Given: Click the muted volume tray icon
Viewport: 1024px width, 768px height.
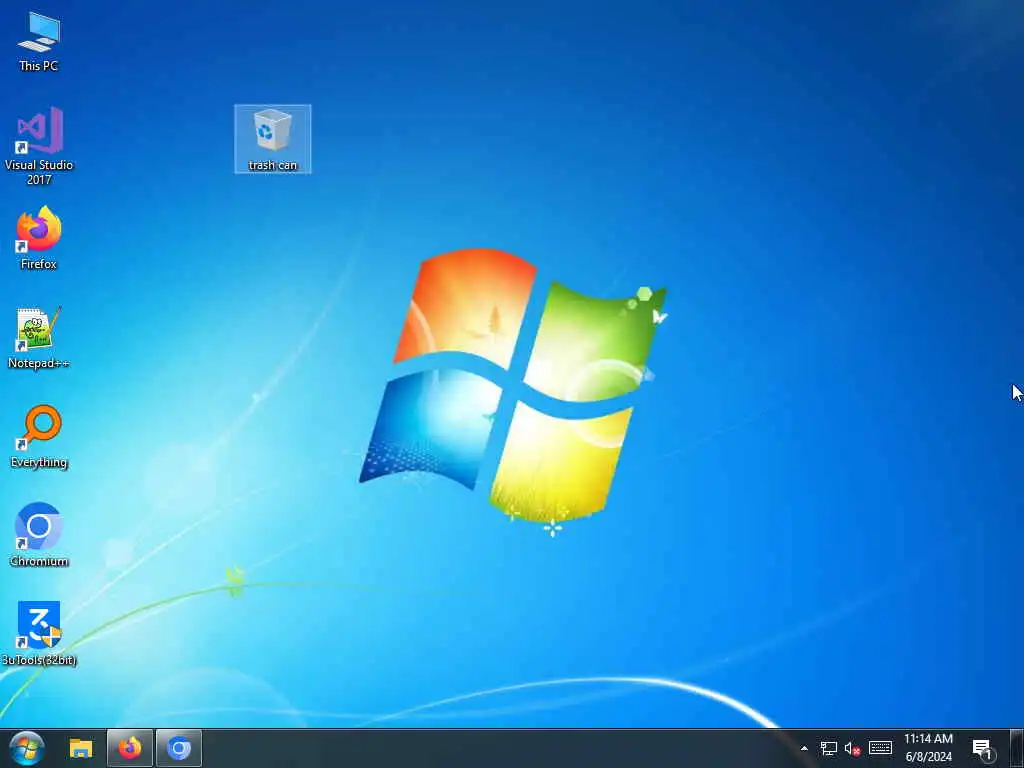Looking at the screenshot, I should coord(852,748).
